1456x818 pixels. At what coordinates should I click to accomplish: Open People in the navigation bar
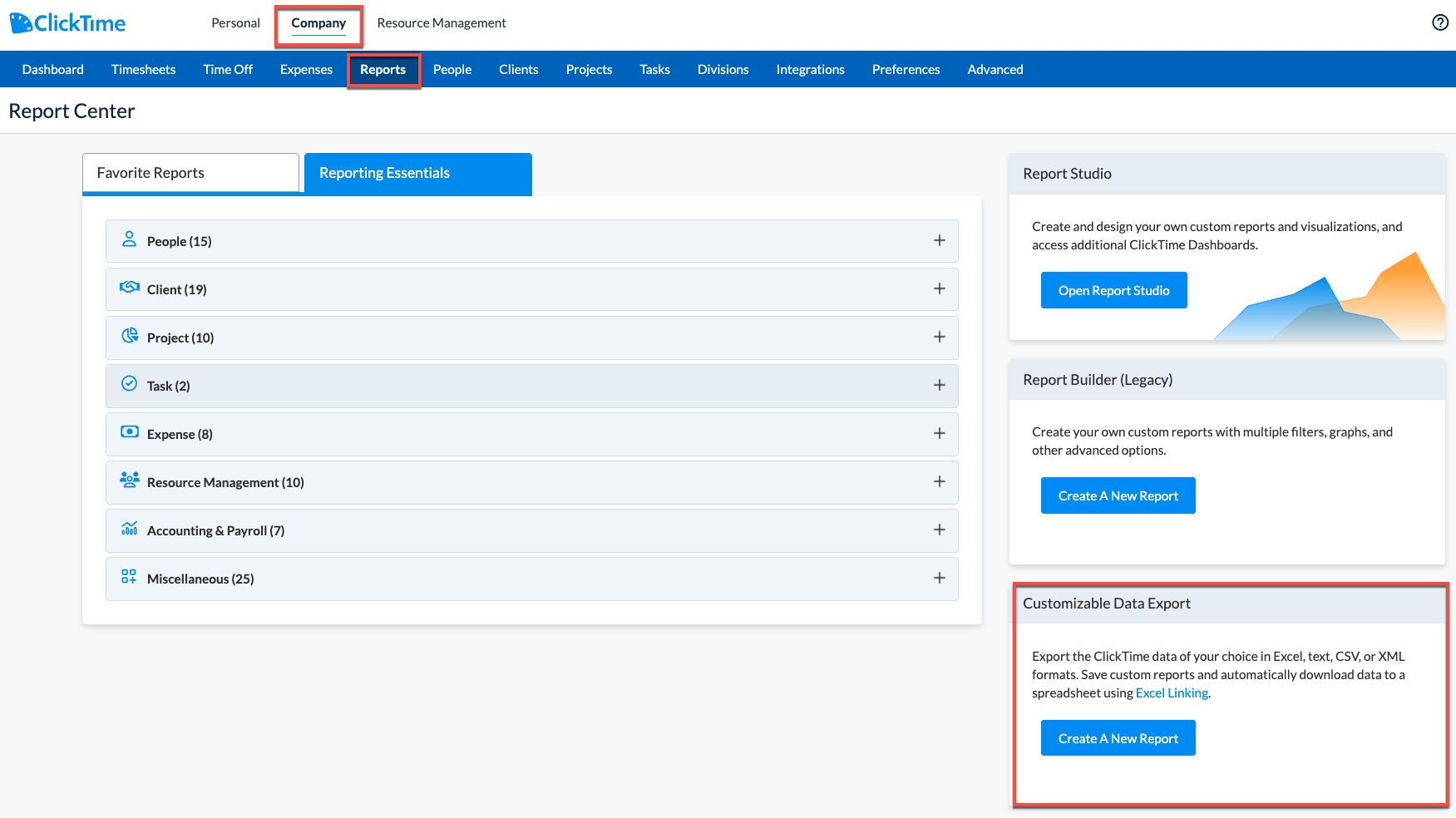click(452, 70)
